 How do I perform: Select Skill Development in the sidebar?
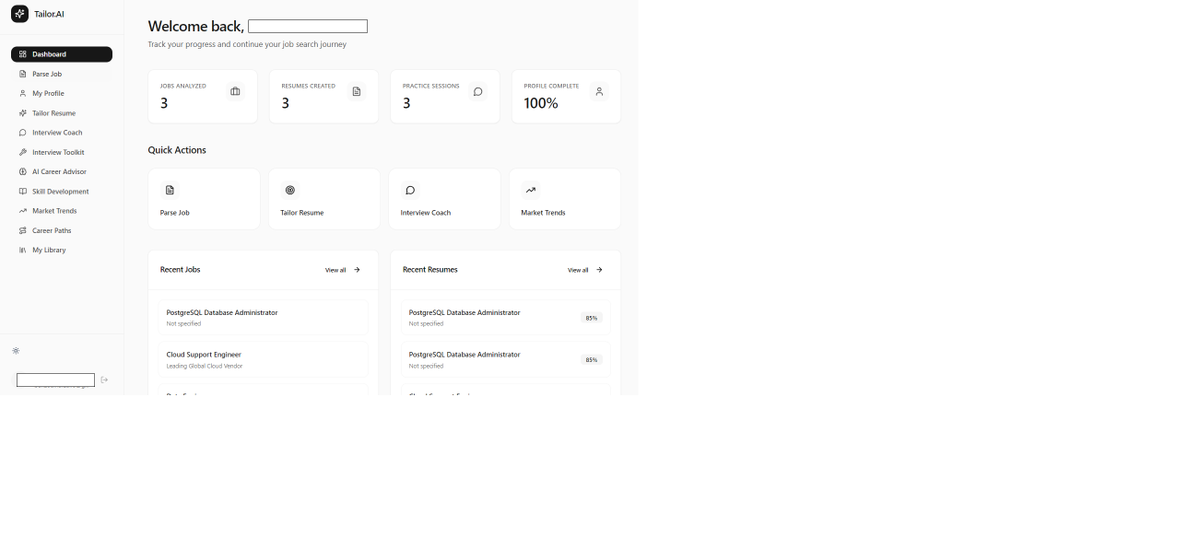coord(62,191)
